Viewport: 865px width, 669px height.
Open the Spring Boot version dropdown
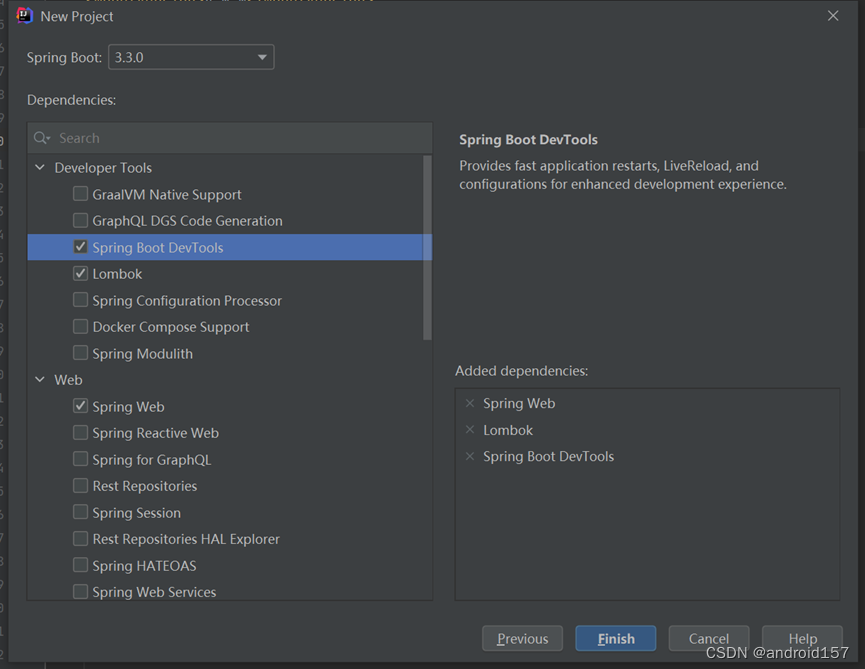191,57
